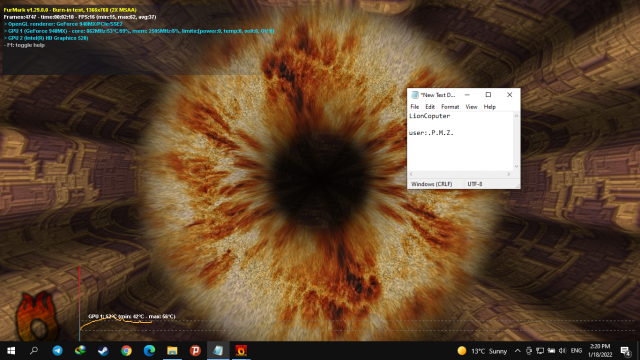This screenshot has height=360, width=640.
Task: Click 'GPU 2 (Intel(R) HD Graphics 520)' line
Action: pos(46,38)
